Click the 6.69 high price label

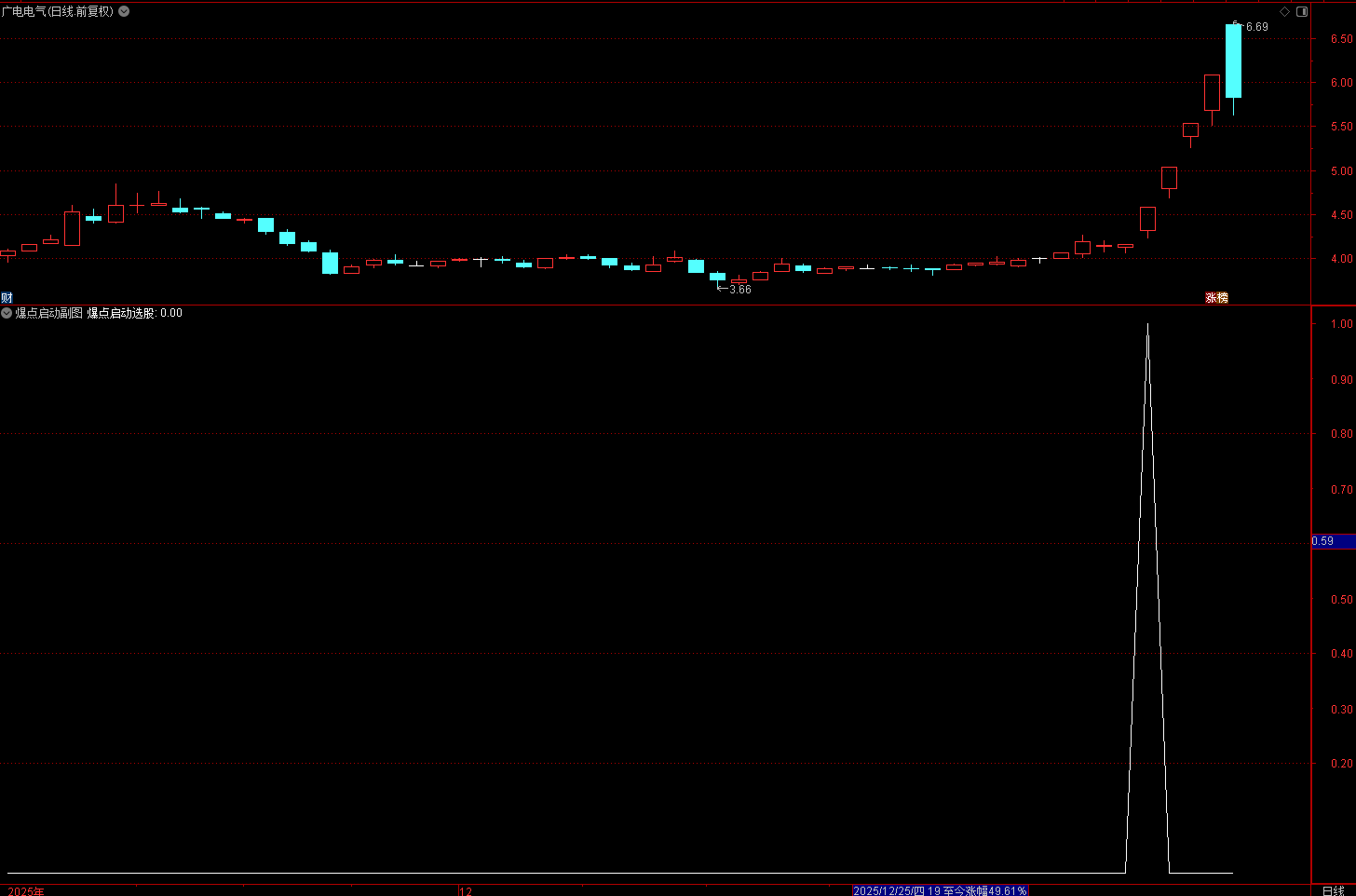1257,27
